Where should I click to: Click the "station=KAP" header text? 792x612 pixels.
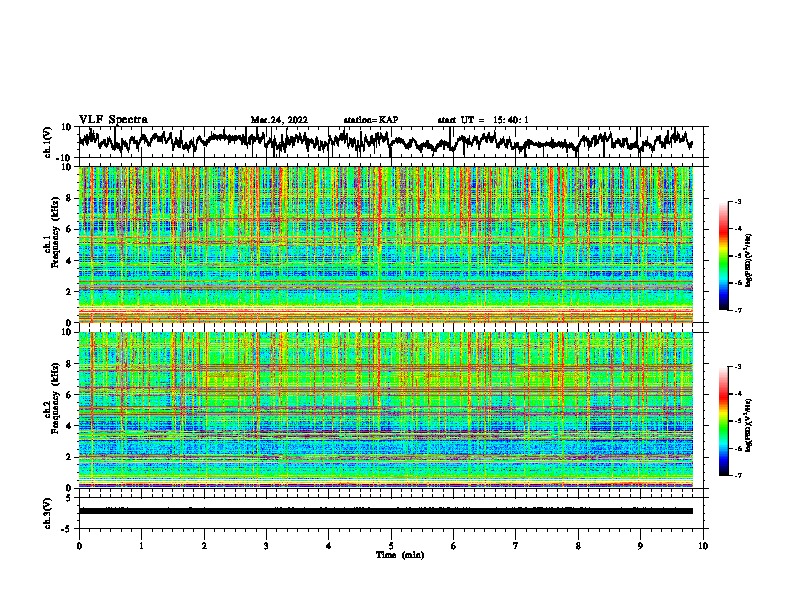[x=371, y=120]
